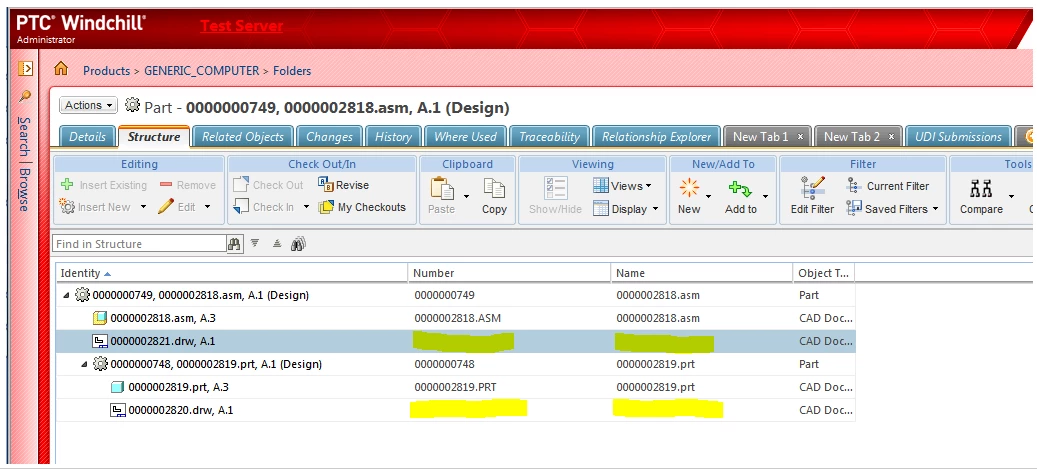Click the Compare icon

click(x=981, y=190)
